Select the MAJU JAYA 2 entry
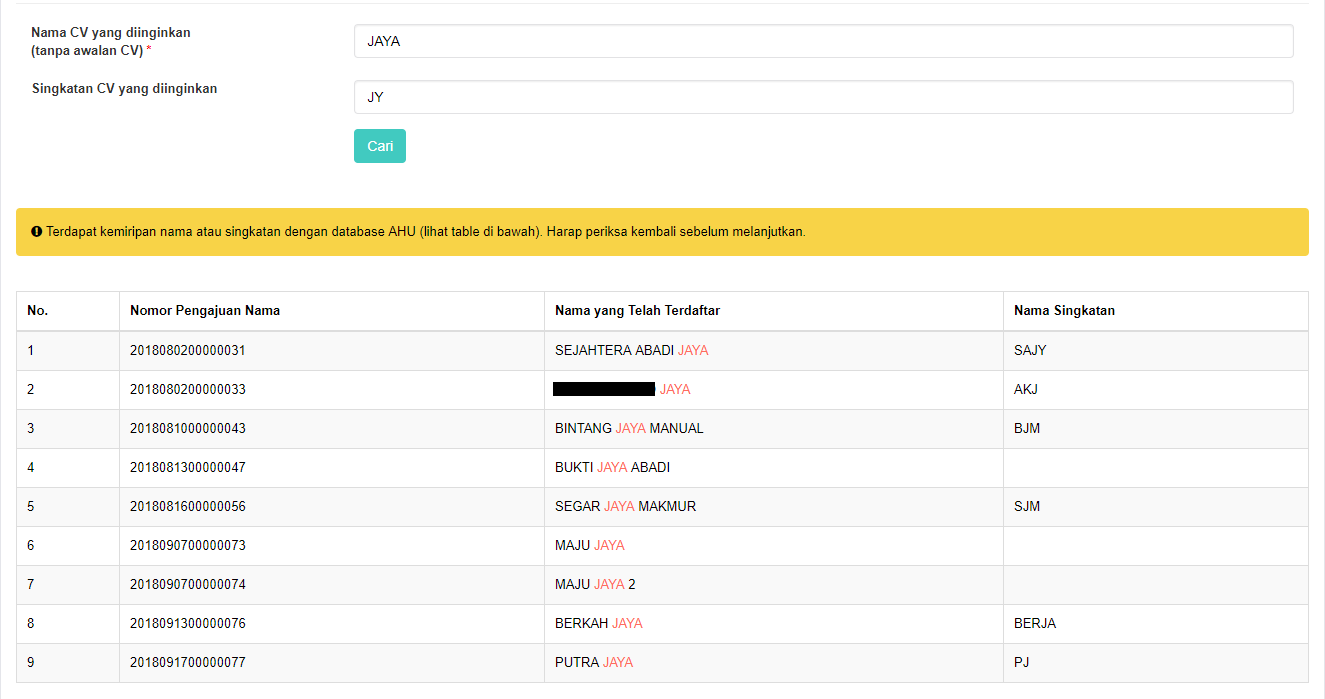The width and height of the screenshot is (1325, 699). click(595, 585)
